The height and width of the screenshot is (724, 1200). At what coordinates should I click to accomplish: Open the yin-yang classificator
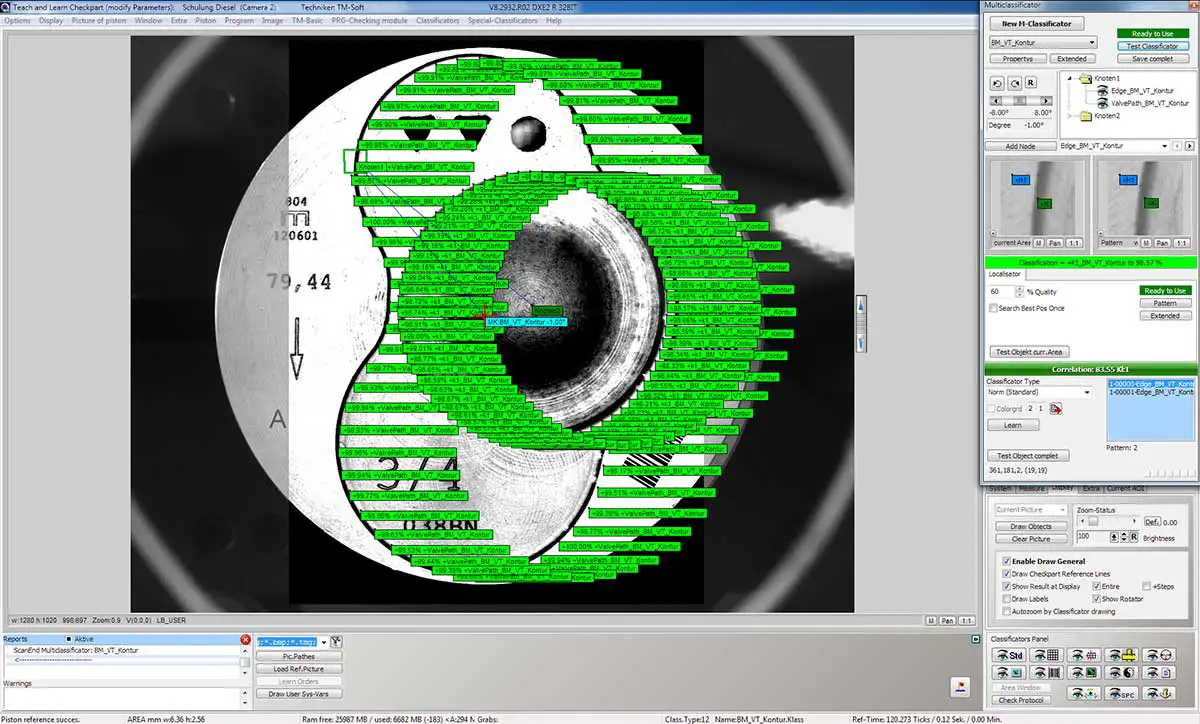pos(1121,673)
